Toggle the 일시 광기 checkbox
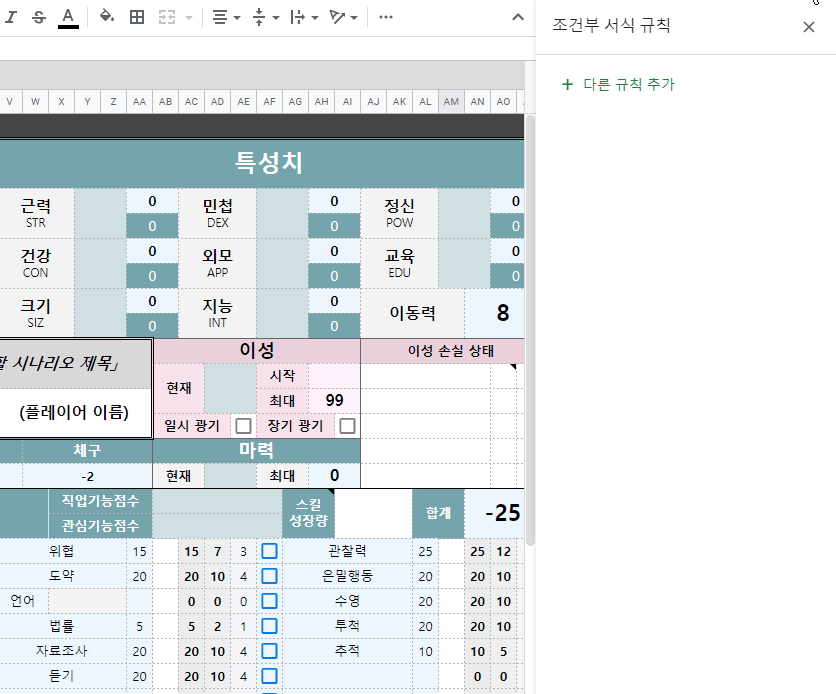 [x=243, y=426]
